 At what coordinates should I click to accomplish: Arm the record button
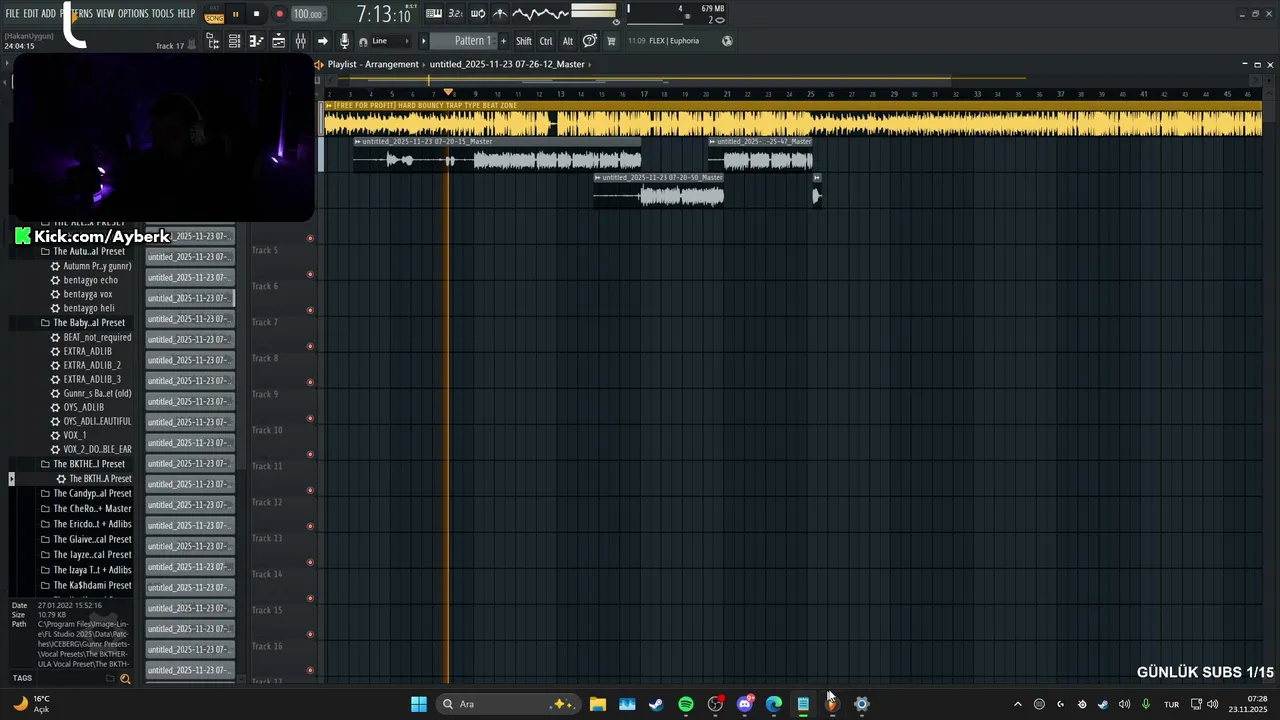[x=279, y=14]
